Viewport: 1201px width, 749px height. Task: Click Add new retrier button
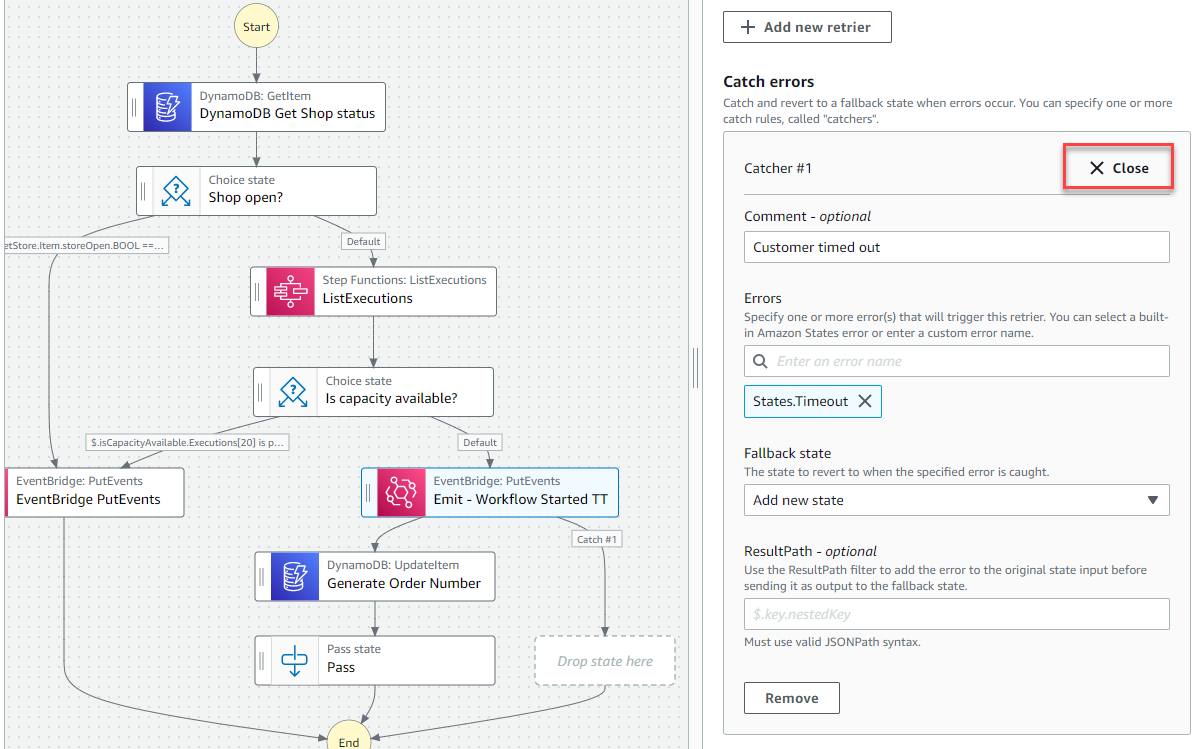(807, 27)
